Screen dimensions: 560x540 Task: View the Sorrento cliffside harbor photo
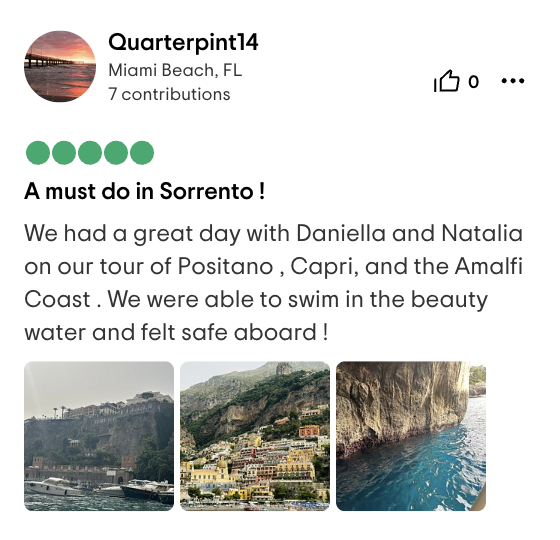click(x=99, y=436)
